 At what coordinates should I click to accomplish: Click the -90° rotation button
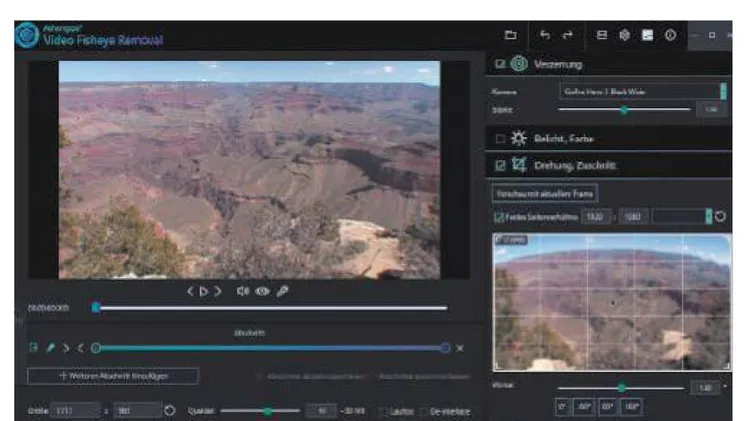584,407
